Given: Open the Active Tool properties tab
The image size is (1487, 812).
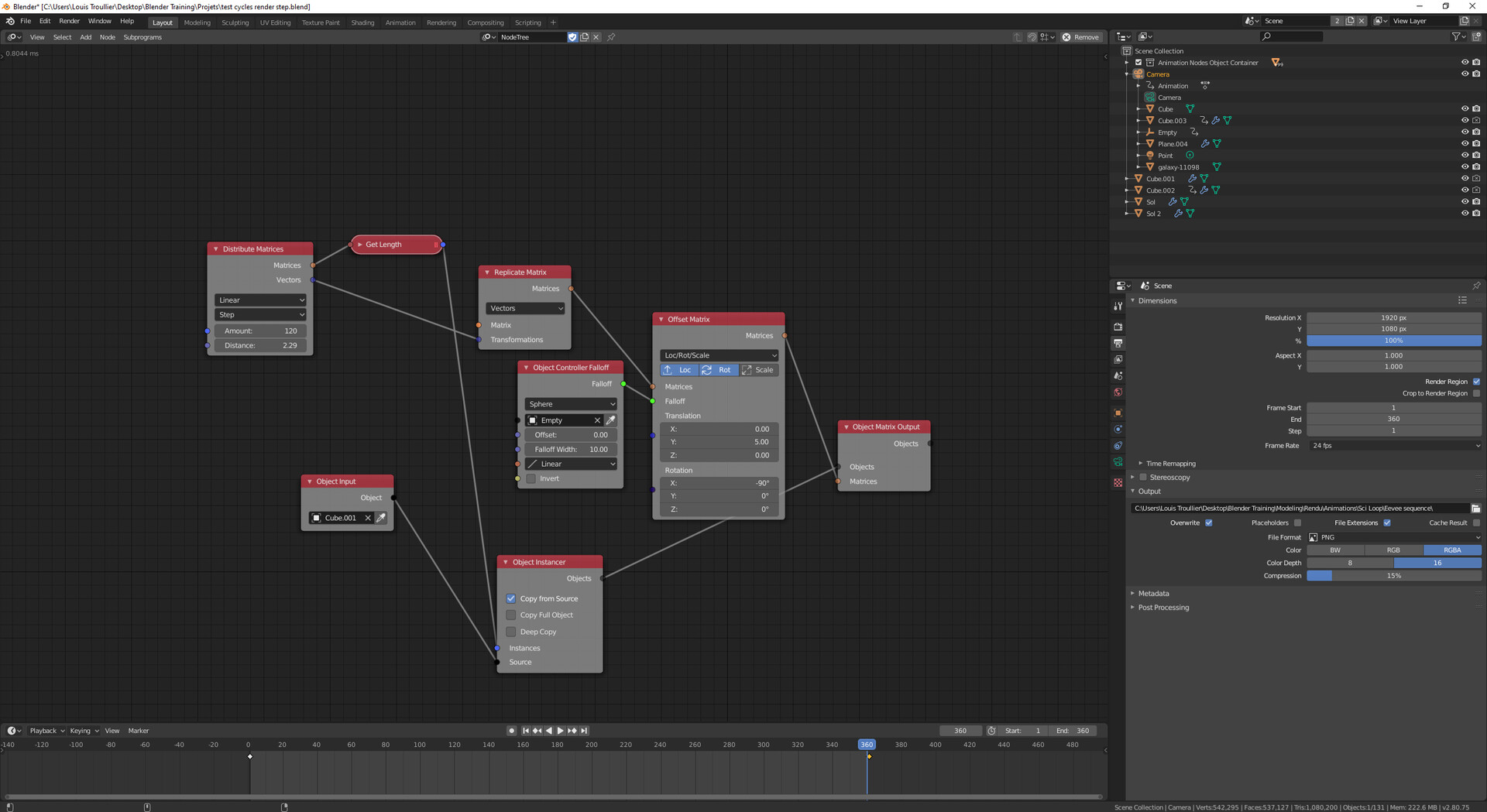Looking at the screenshot, I should 1118,307.
